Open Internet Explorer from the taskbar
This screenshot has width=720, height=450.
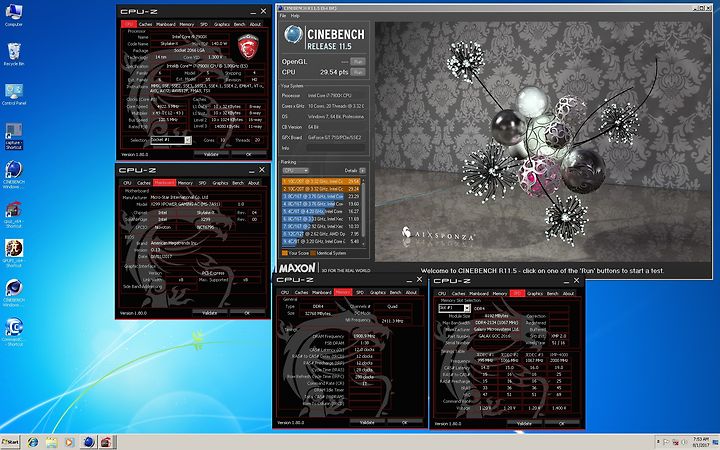point(33,442)
